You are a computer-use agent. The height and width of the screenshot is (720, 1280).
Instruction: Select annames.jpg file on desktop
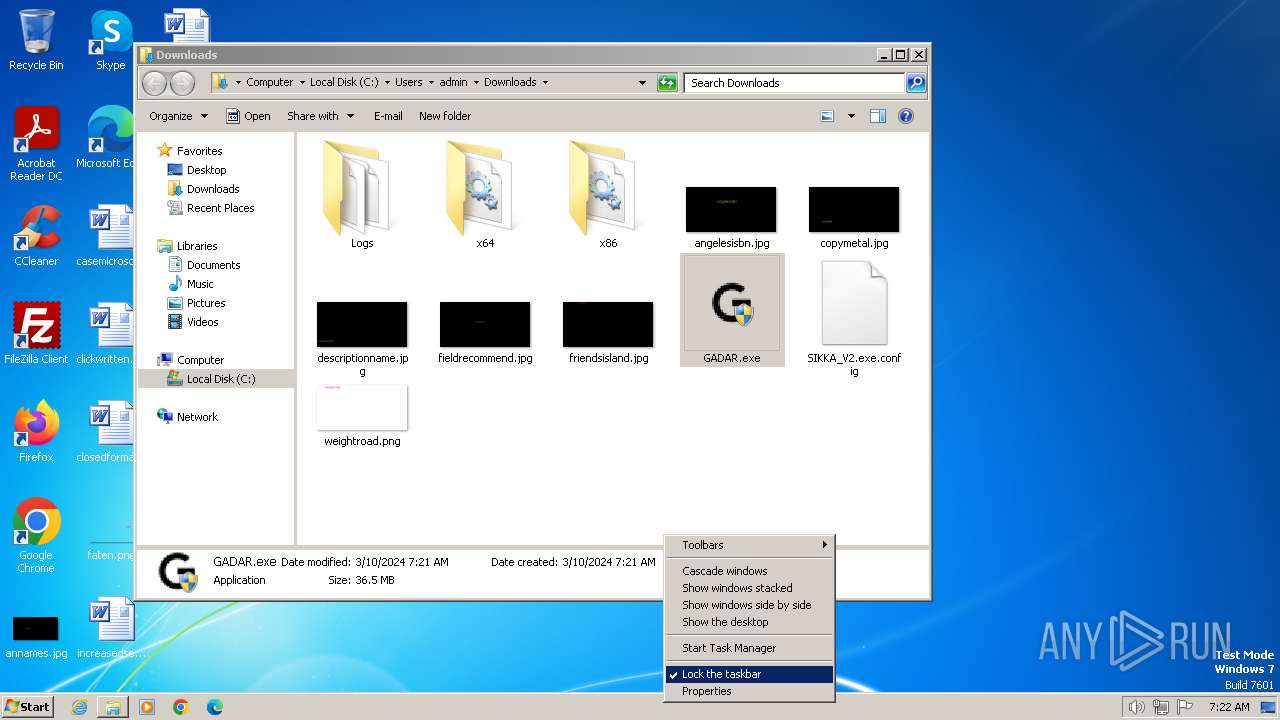(36, 638)
